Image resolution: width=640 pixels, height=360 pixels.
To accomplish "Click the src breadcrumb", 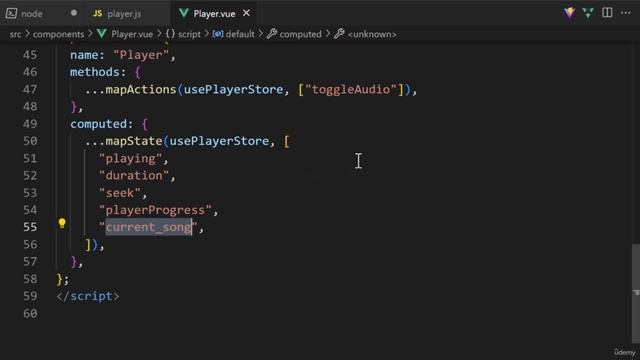I will point(16,34).
